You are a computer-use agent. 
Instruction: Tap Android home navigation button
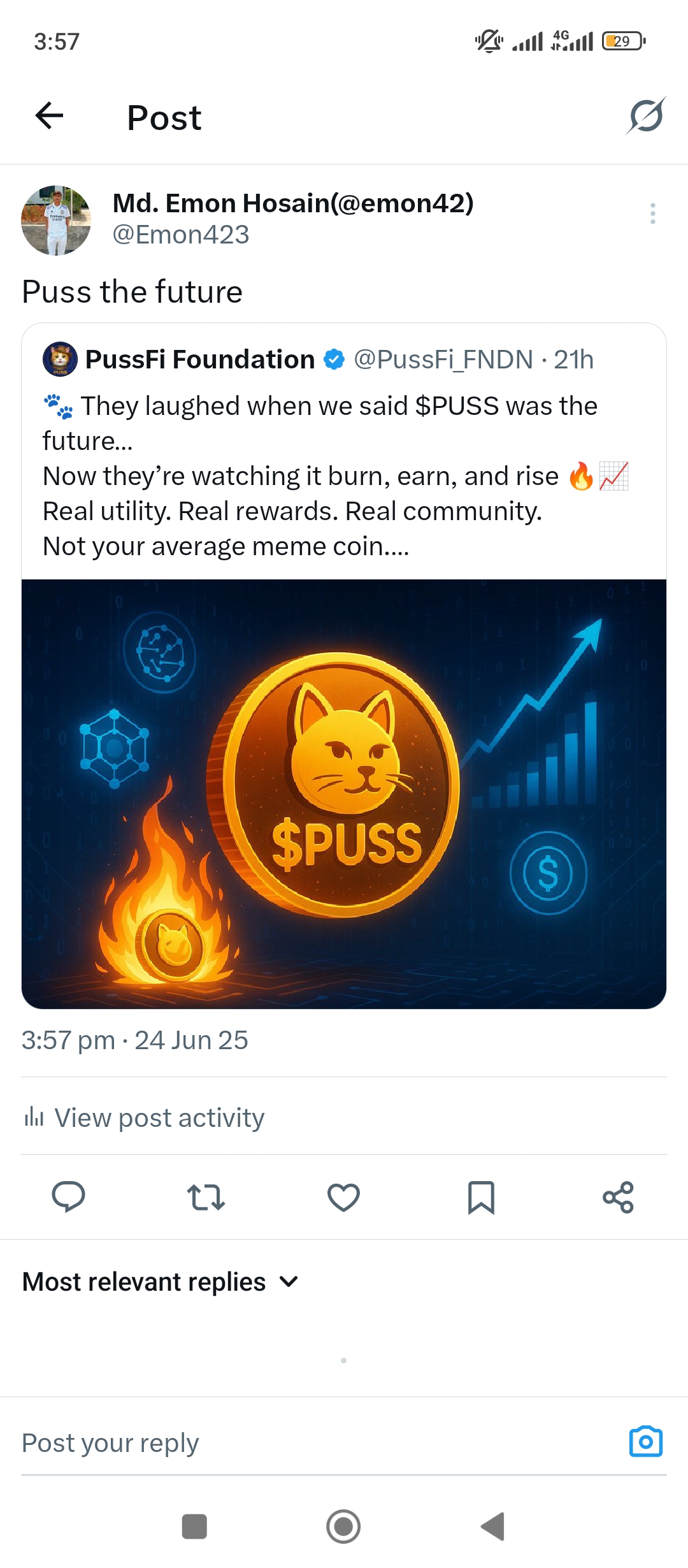click(343, 1527)
